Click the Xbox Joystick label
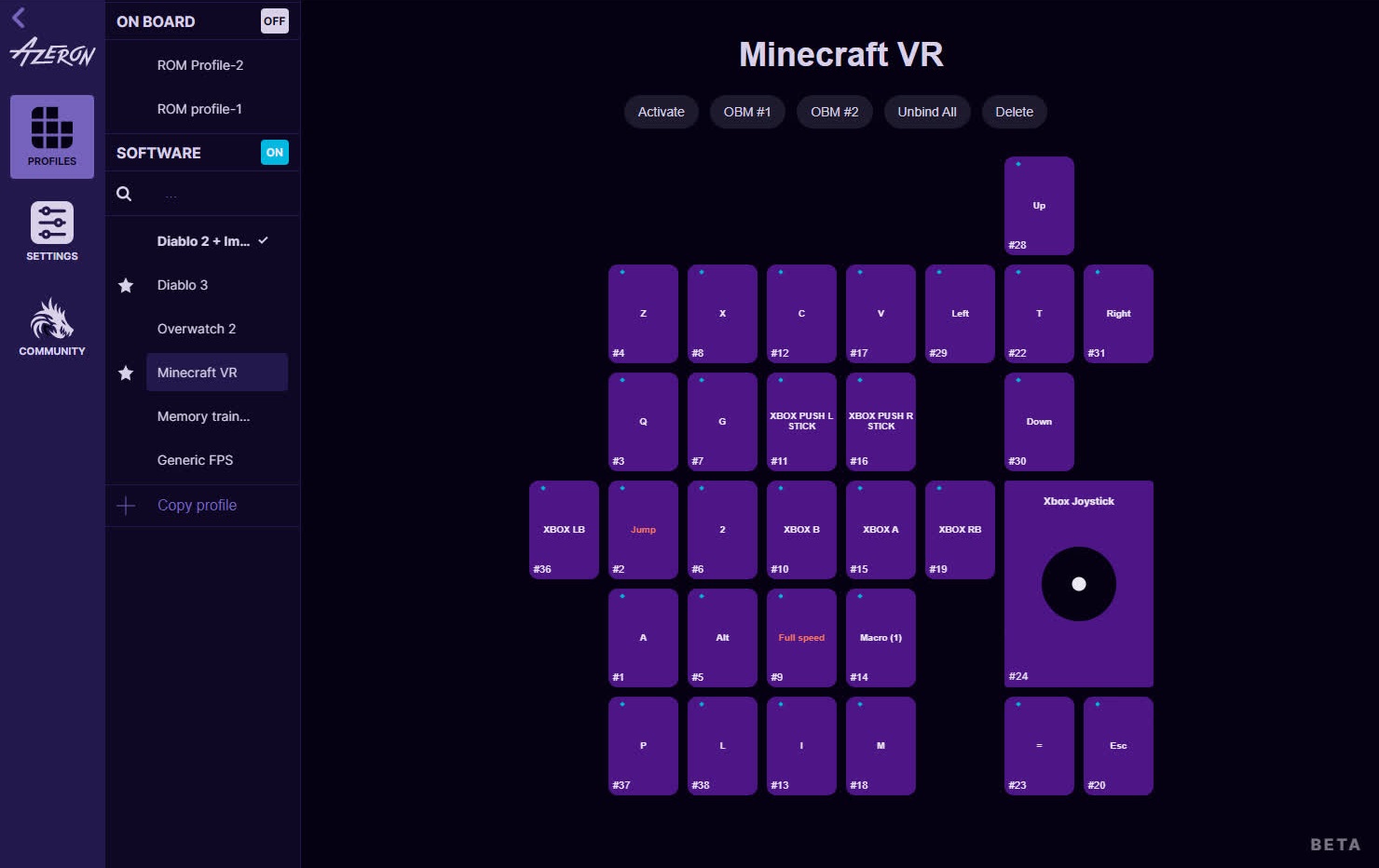This screenshot has width=1379, height=868. point(1079,501)
